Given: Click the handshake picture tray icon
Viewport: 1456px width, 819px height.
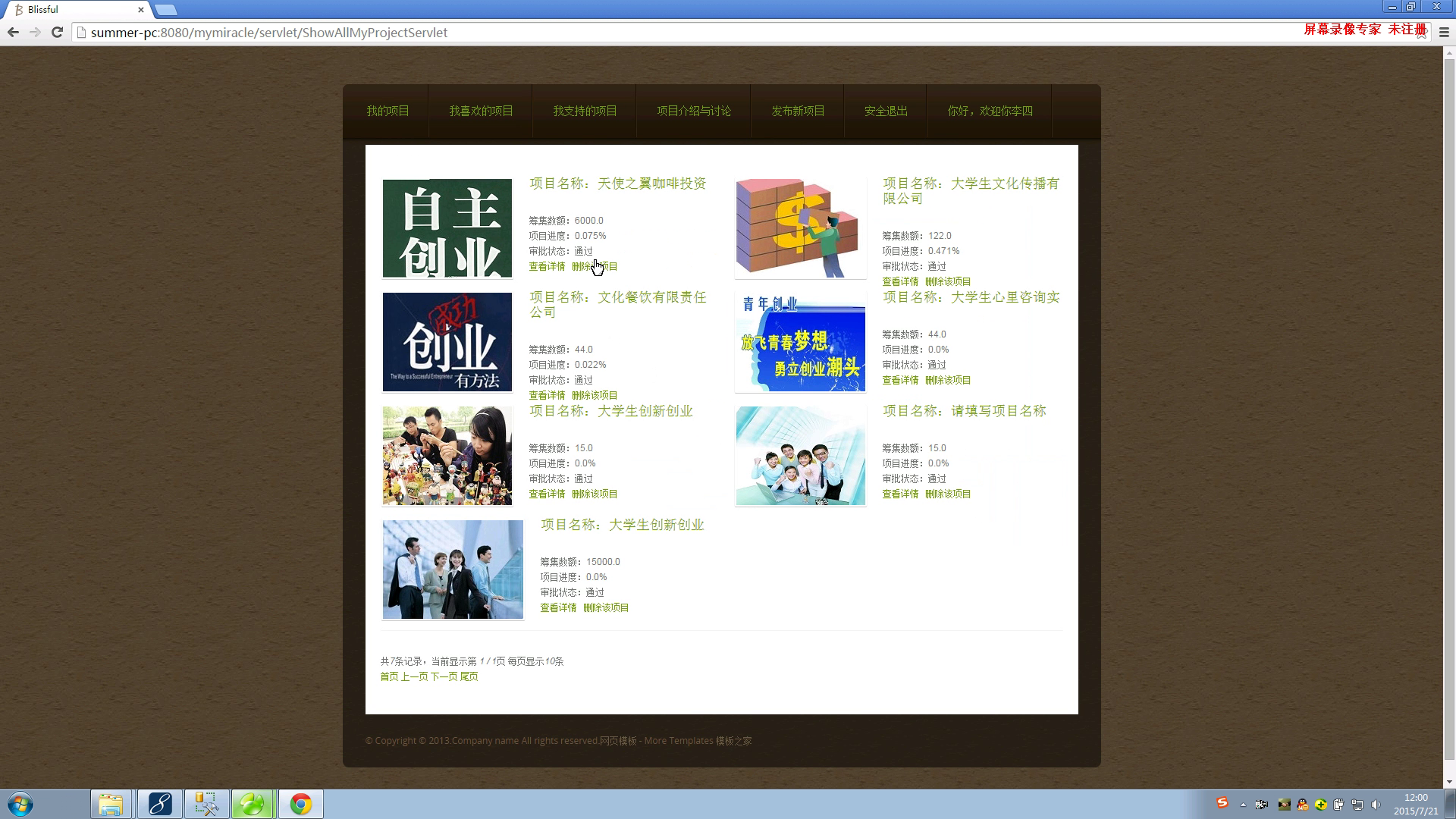Looking at the screenshot, I should point(1284,805).
